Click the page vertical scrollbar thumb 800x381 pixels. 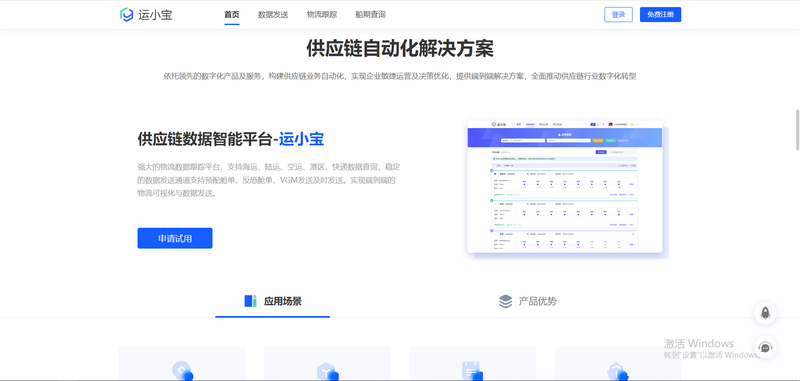click(x=797, y=130)
